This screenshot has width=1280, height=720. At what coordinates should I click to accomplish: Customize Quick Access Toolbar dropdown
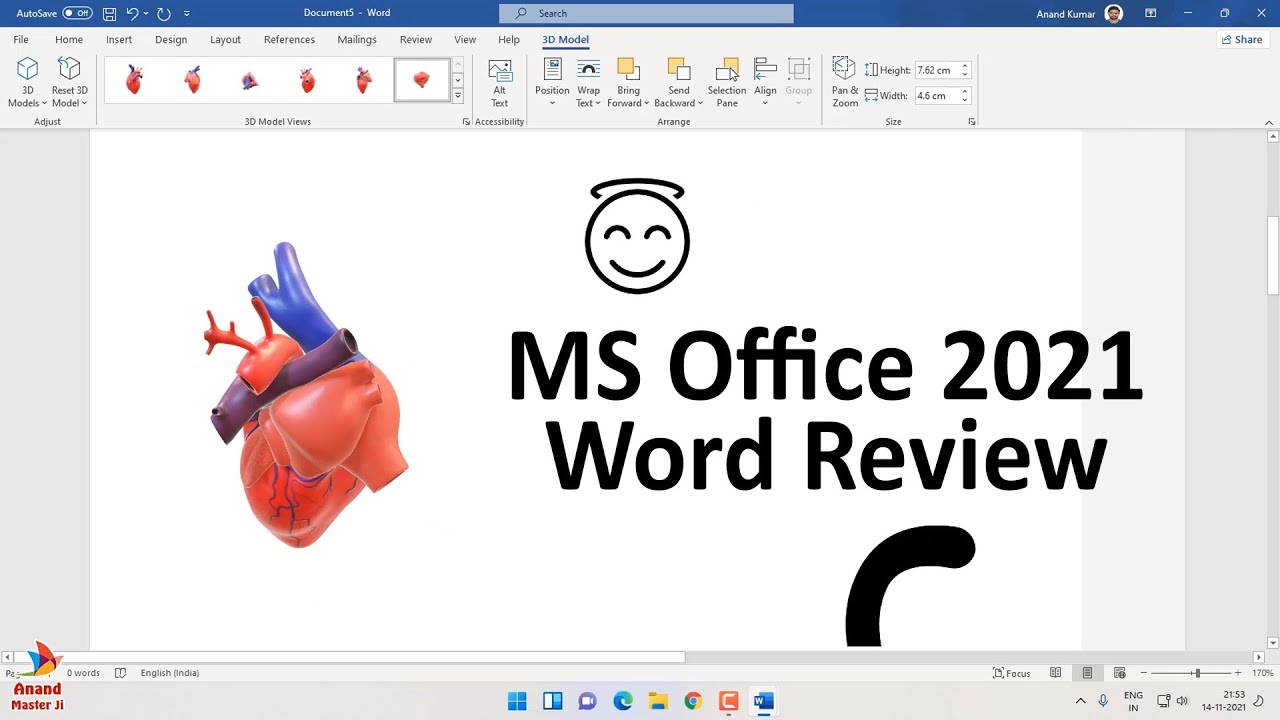click(186, 13)
